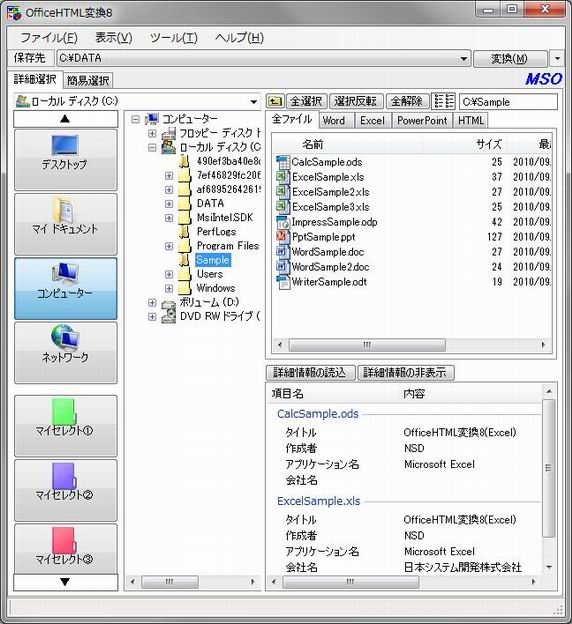Expand the ボリューム (D:) tree node
572x624 pixels.
[x=152, y=302]
